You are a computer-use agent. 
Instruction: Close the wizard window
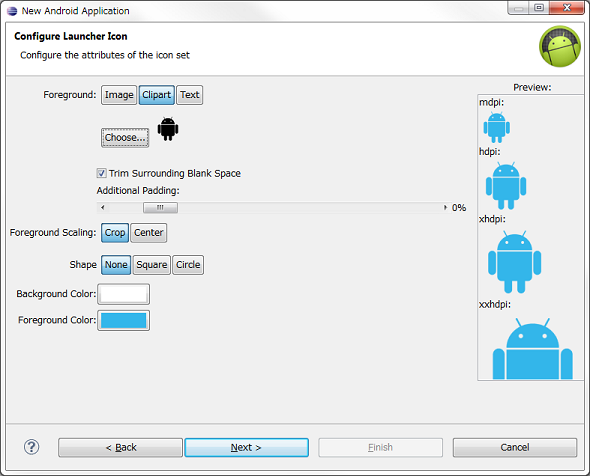(567, 8)
